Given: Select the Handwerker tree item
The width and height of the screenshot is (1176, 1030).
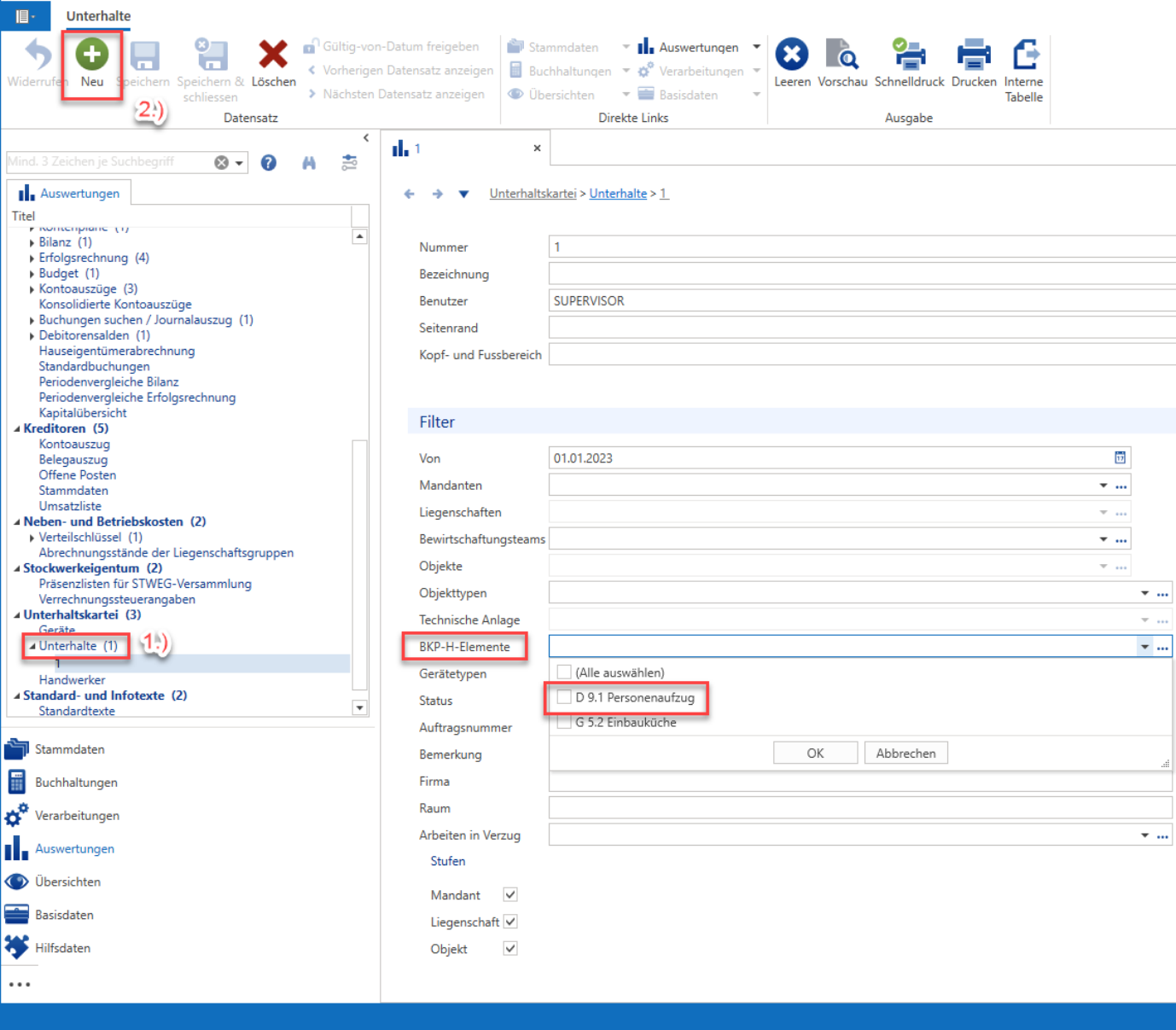Looking at the screenshot, I should pyautogui.click(x=72, y=680).
